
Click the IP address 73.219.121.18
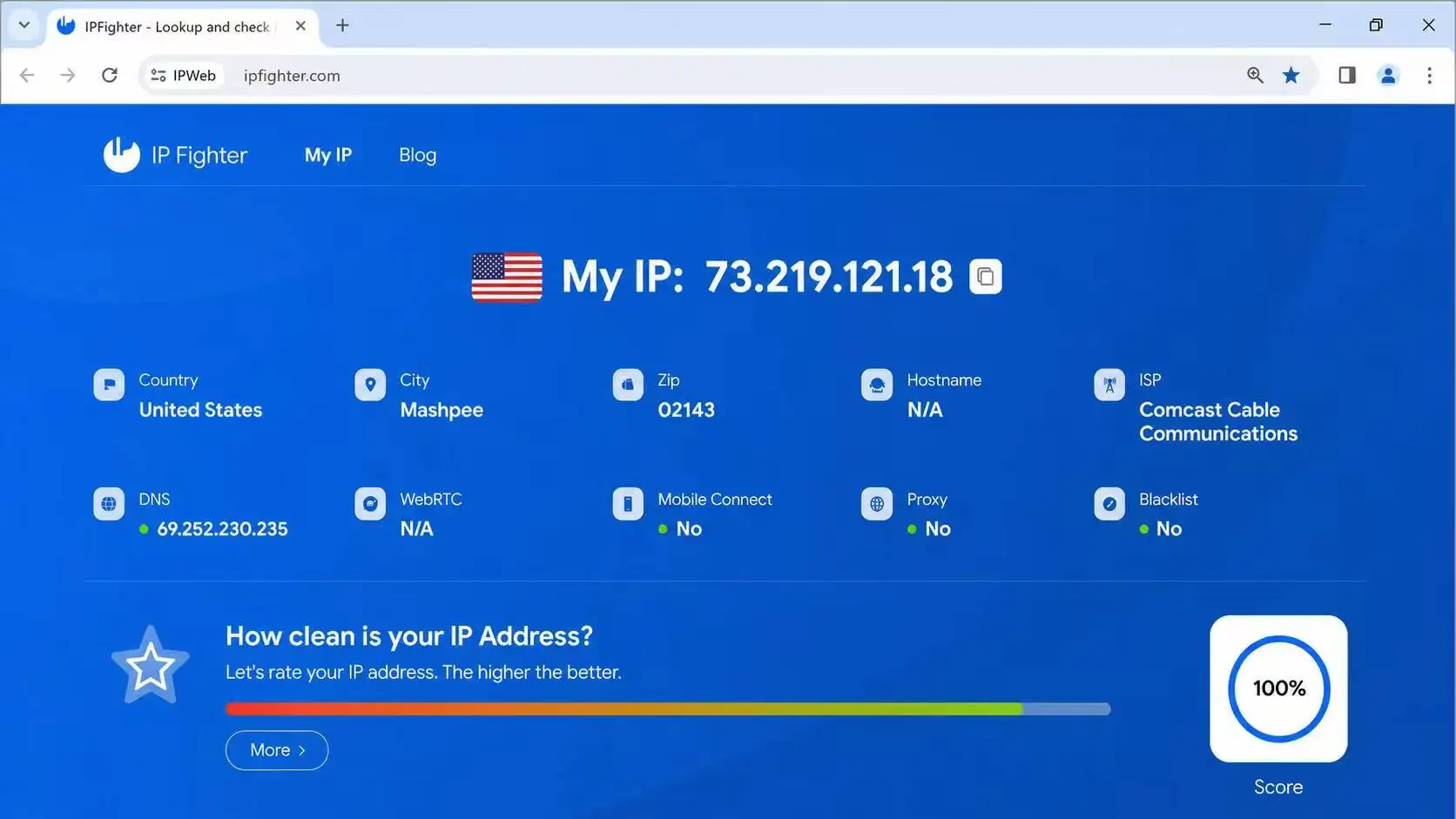829,277
